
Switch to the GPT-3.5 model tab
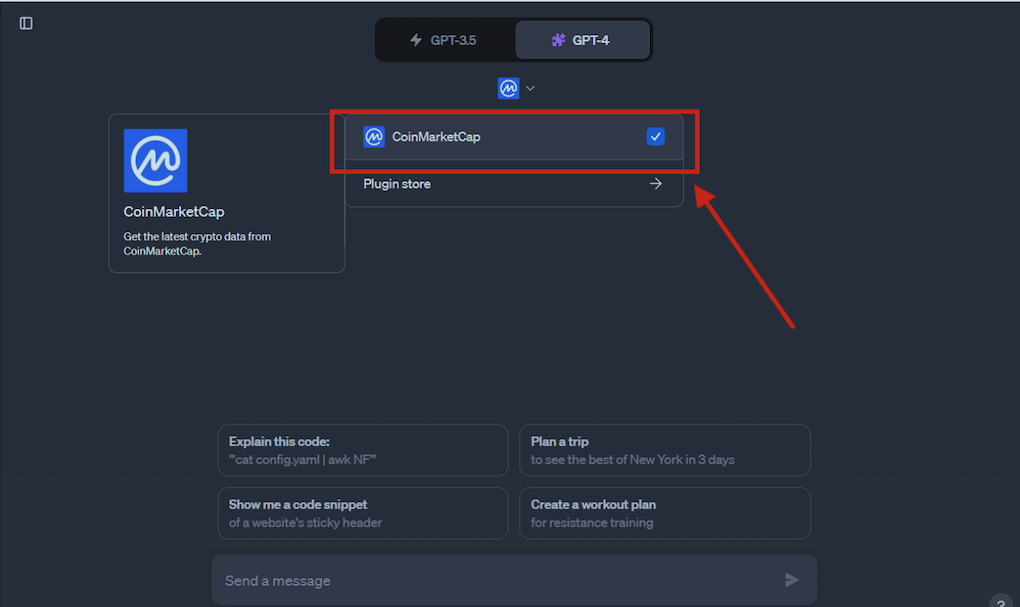(x=445, y=40)
